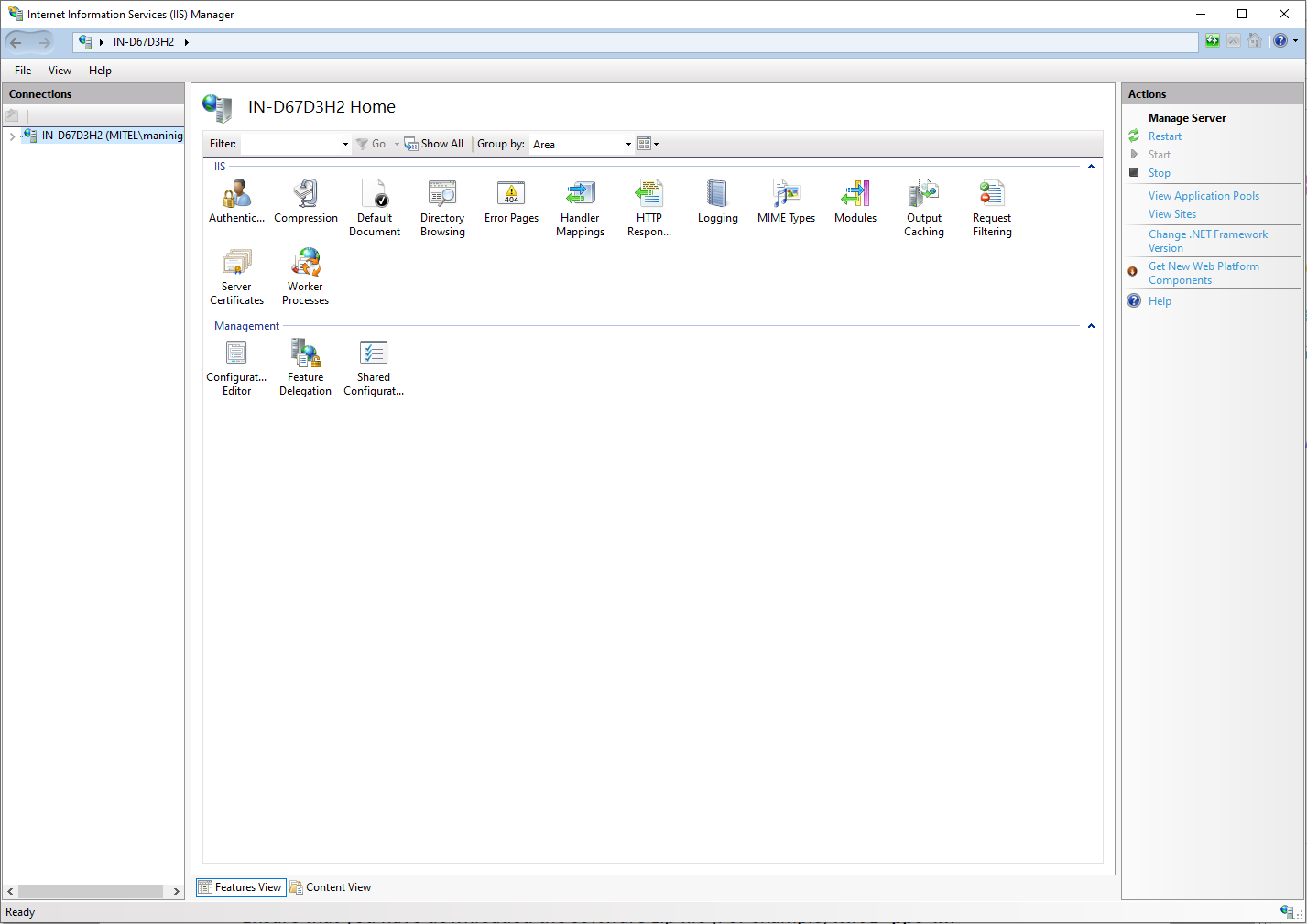Open Worker Processes
Viewport: 1307px width, 924px height.
(x=305, y=277)
